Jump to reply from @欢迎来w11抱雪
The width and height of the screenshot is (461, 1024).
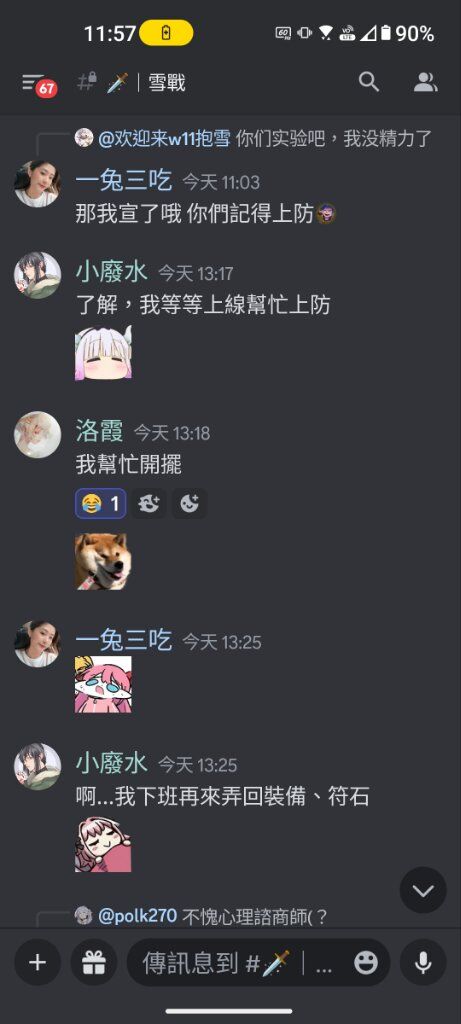coord(253,138)
